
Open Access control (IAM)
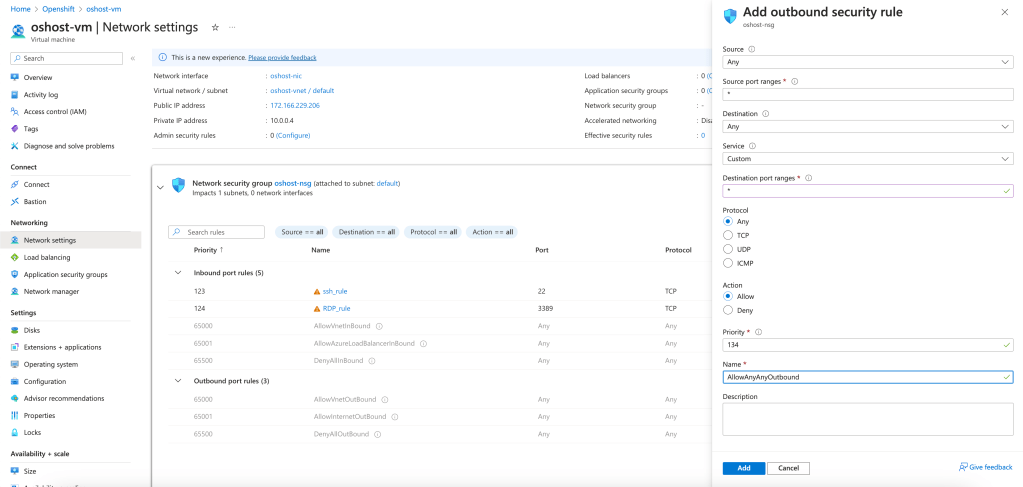55,112
